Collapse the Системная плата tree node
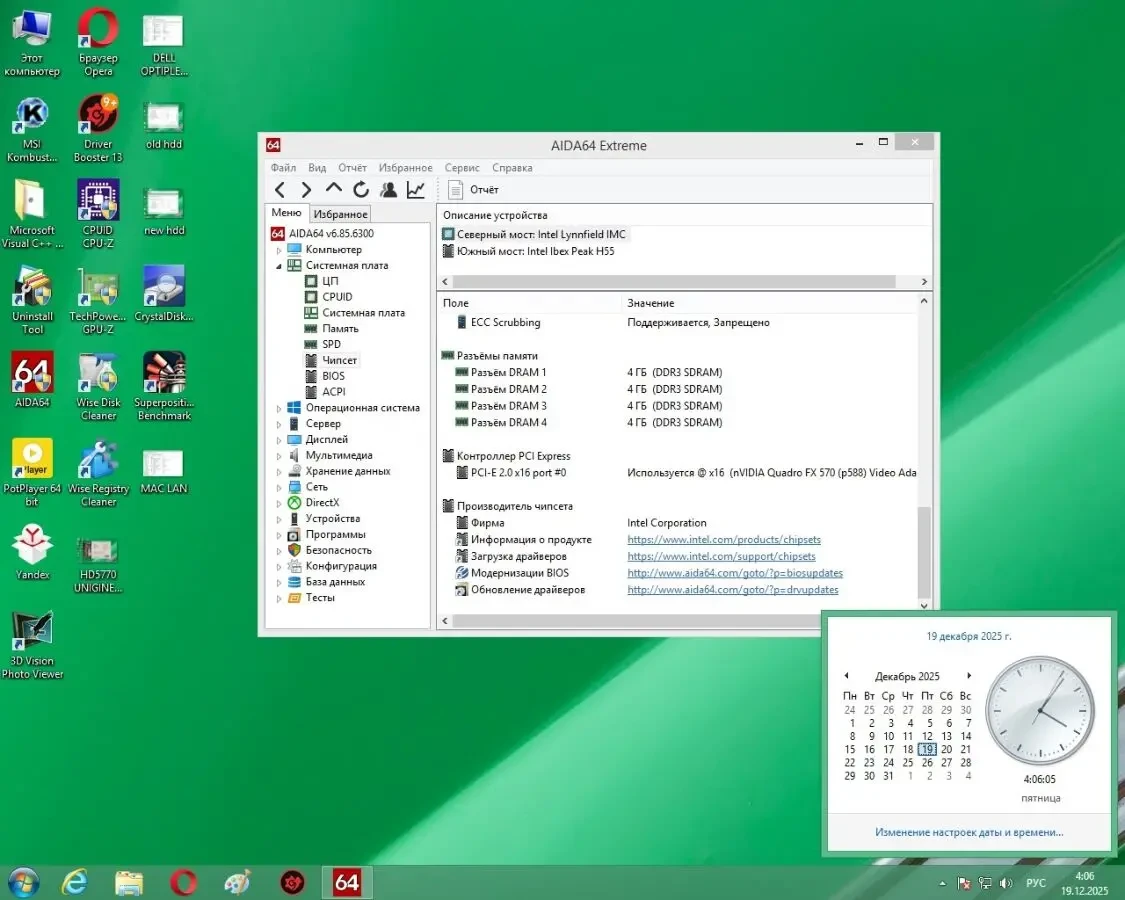 (x=279, y=266)
